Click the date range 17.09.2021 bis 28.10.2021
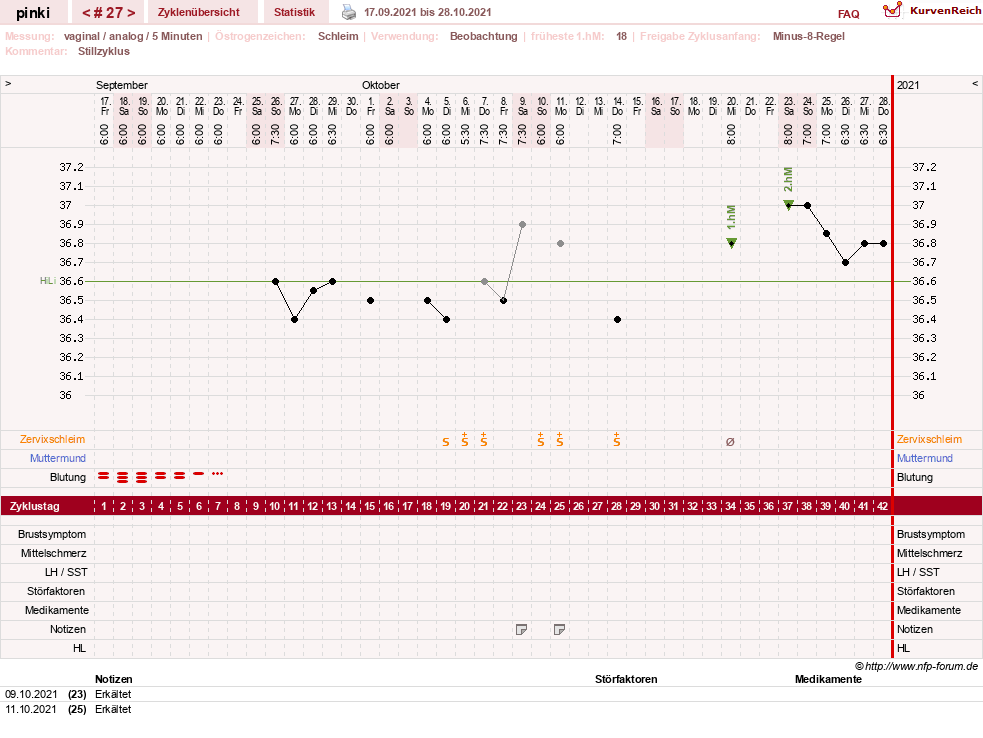This screenshot has width=983, height=738. click(428, 12)
